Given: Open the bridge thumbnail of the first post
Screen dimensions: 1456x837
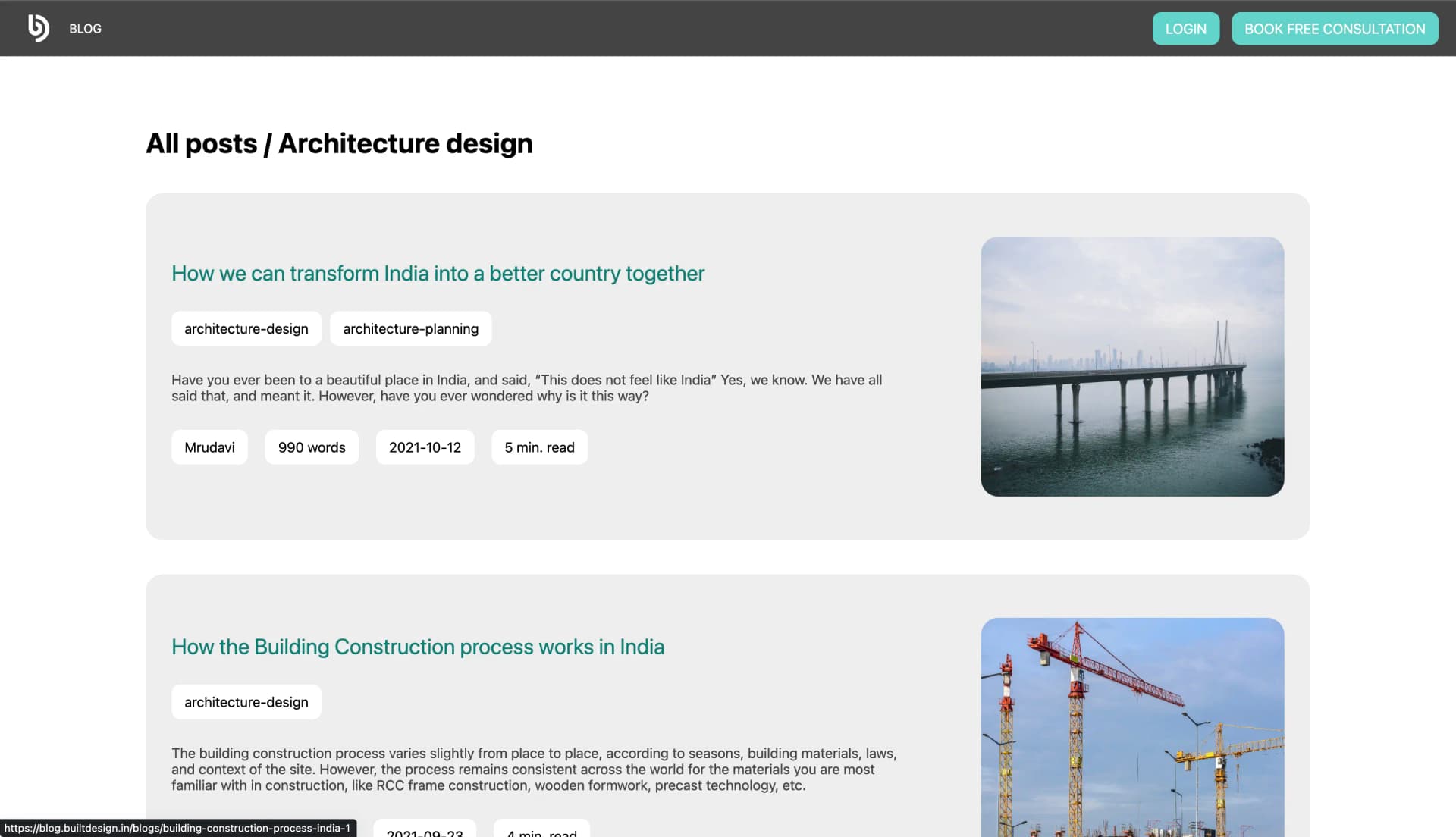Looking at the screenshot, I should pos(1132,367).
